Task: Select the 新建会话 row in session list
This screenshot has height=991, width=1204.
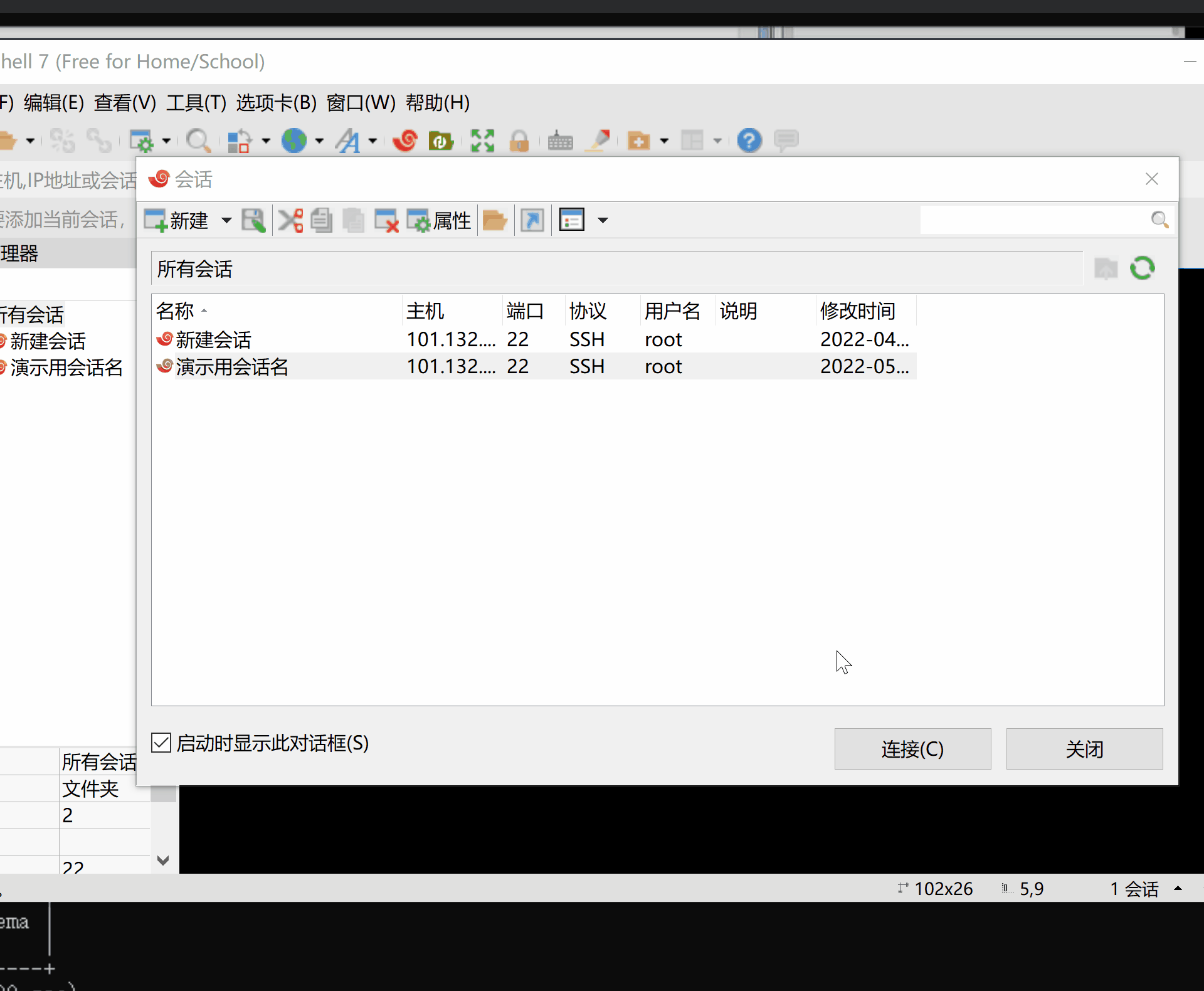Action: pyautogui.click(x=534, y=339)
